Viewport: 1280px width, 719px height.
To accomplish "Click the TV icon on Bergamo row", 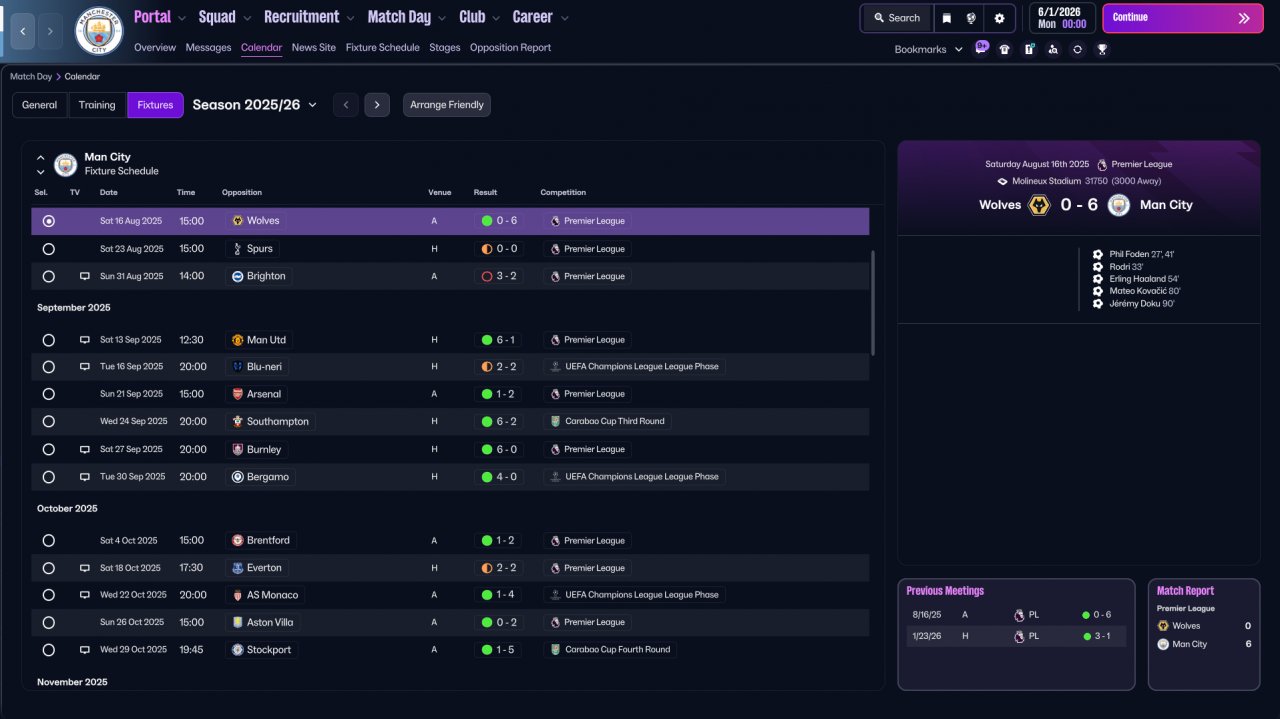I will (x=85, y=477).
